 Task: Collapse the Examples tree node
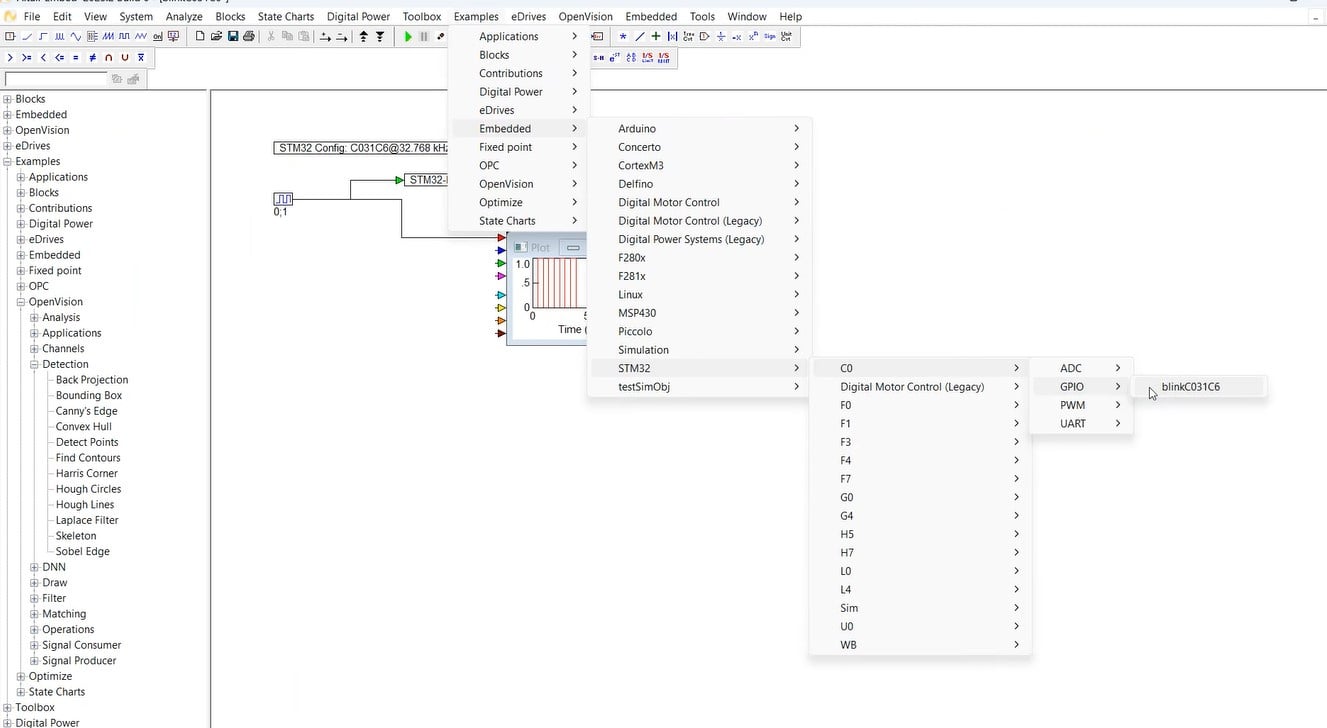(x=8, y=161)
